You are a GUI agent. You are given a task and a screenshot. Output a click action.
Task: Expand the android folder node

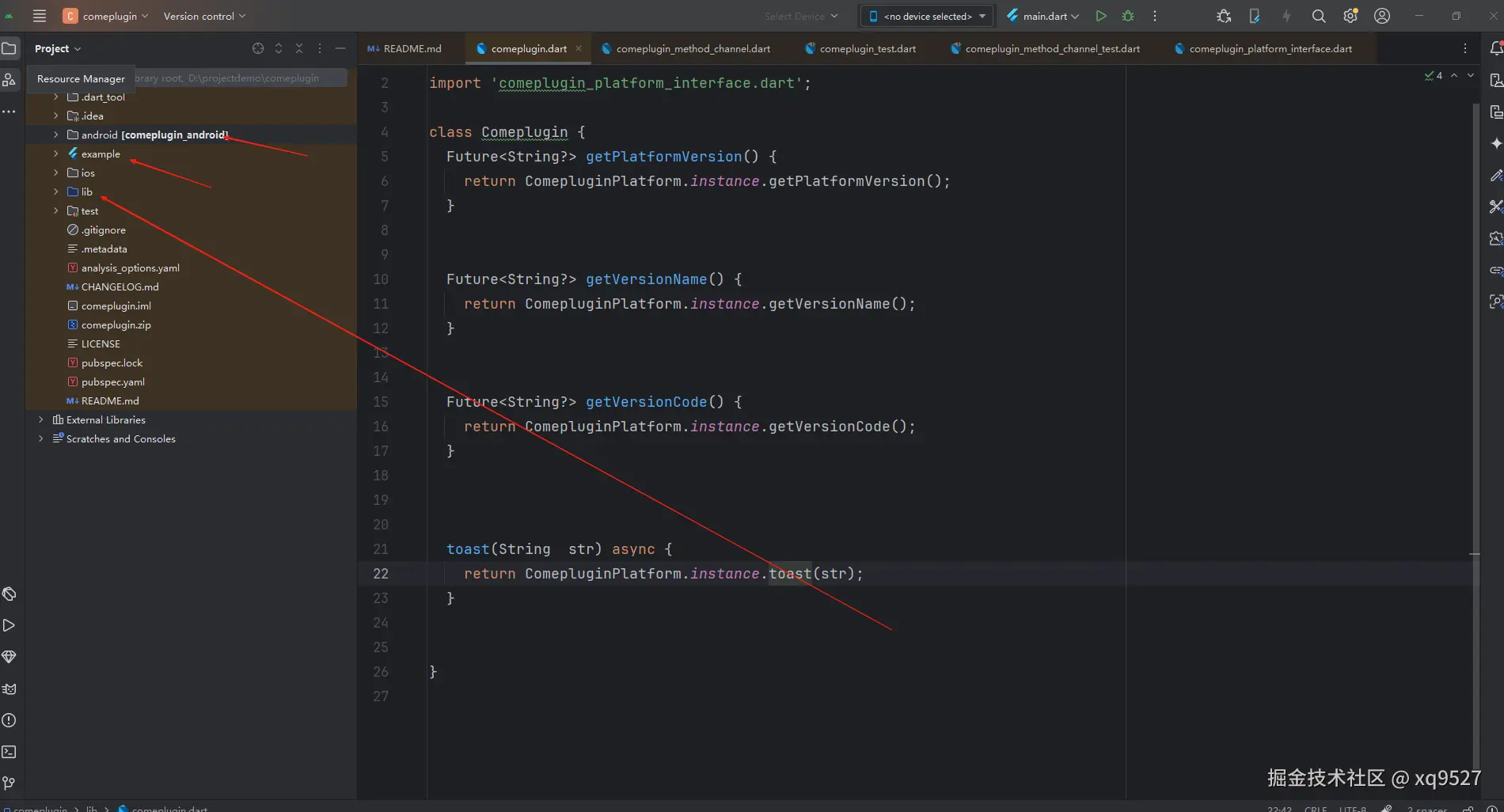[55, 135]
